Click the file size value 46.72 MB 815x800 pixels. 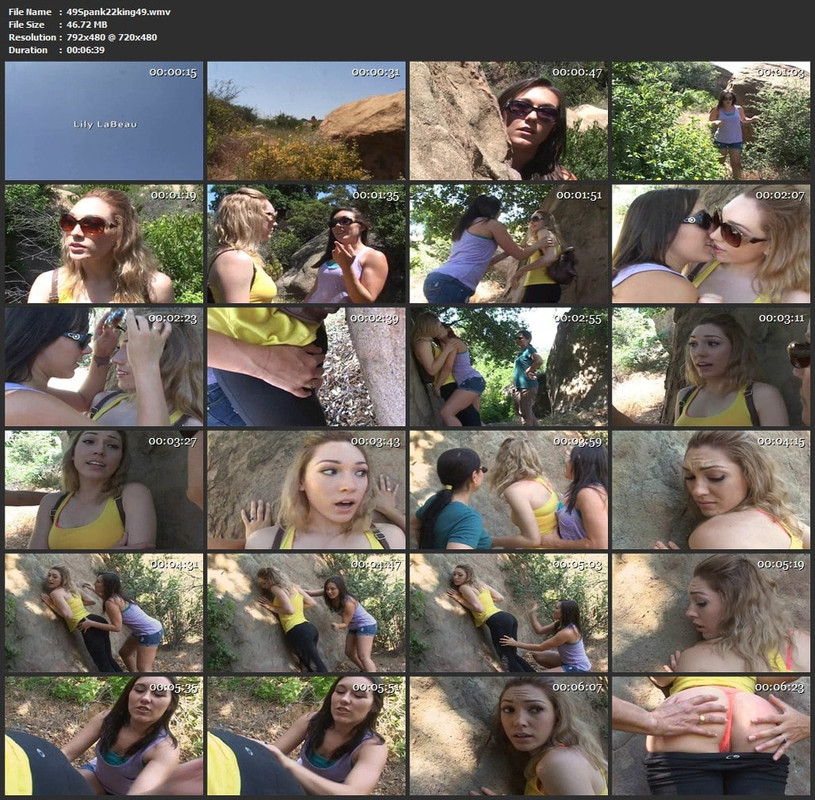pos(87,24)
